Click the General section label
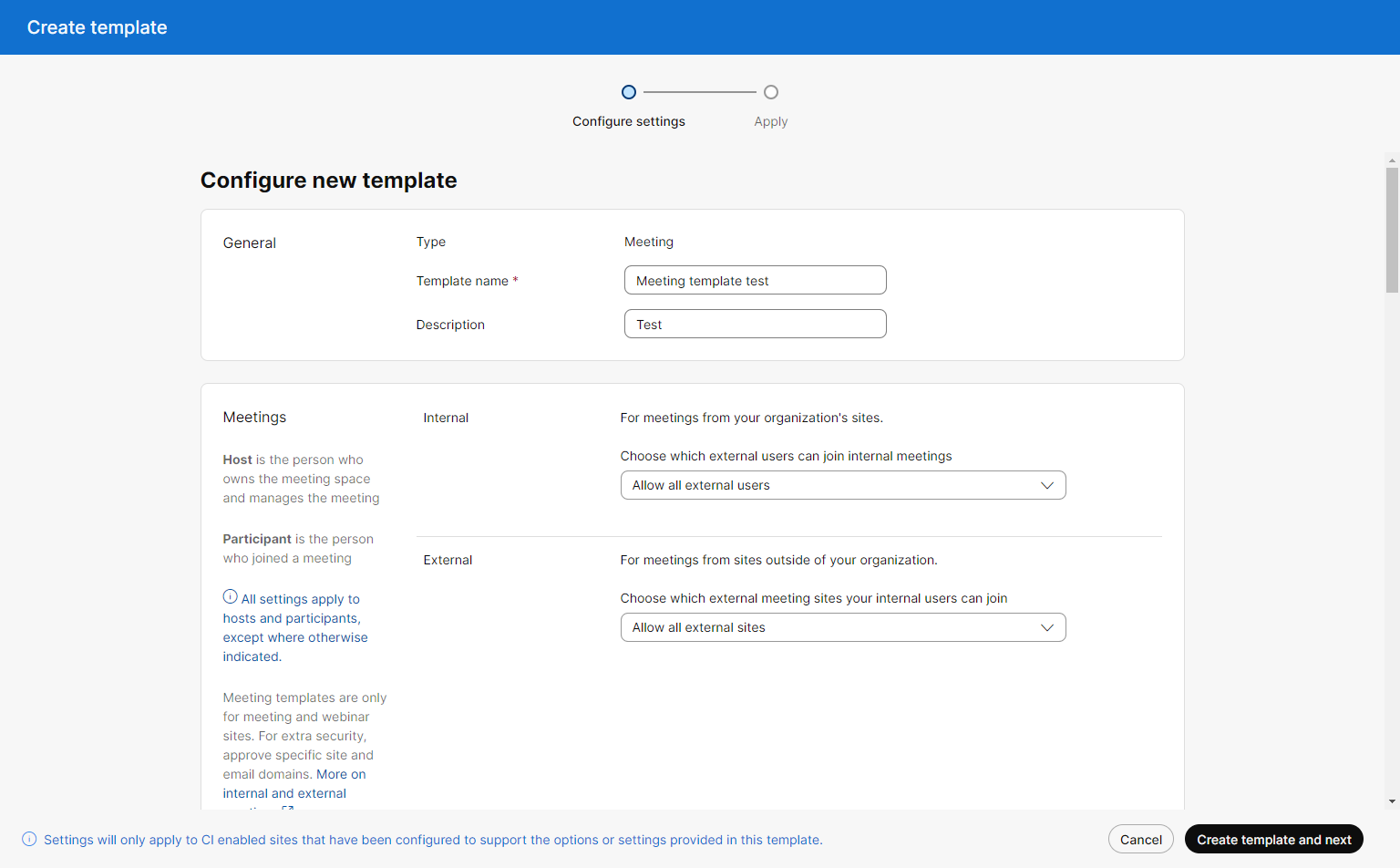 [x=250, y=243]
